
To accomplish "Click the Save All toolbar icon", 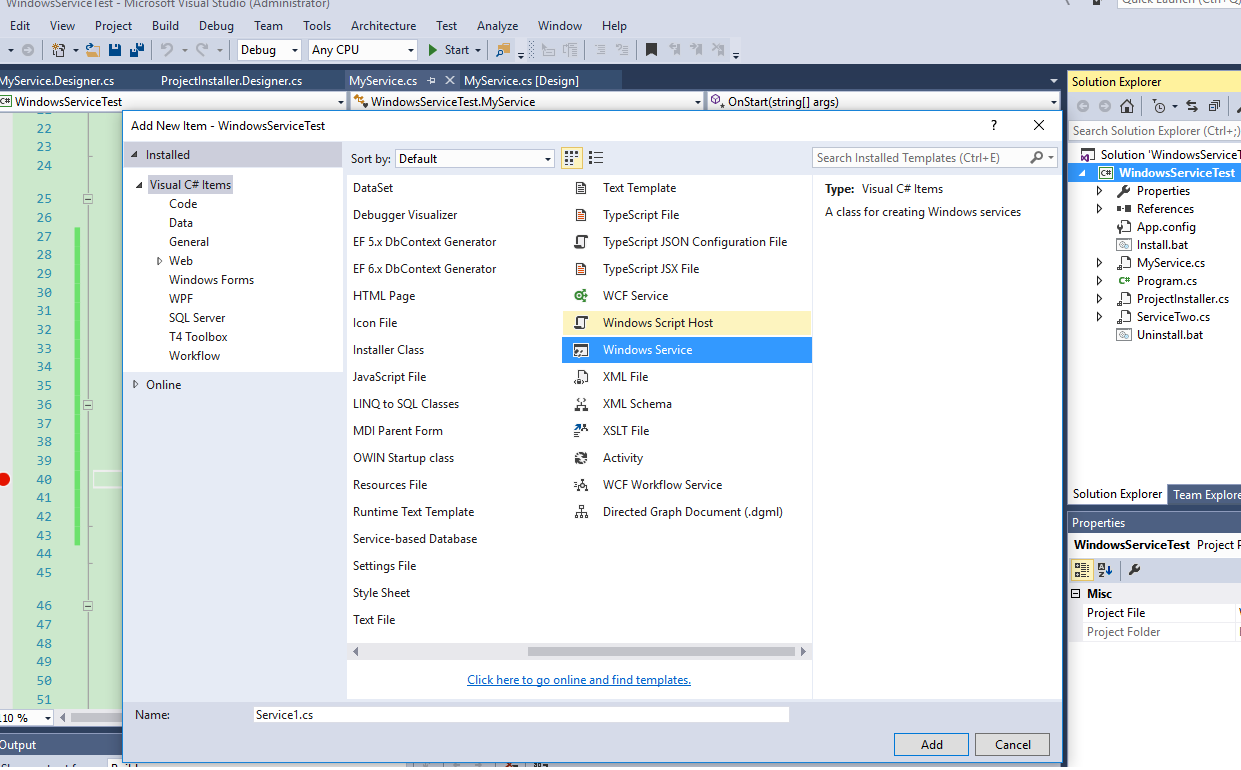I will point(136,50).
